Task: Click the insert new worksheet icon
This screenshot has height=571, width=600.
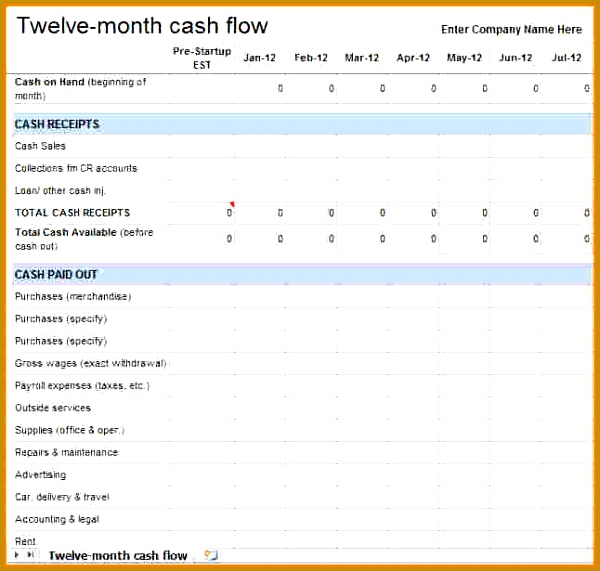Action: (211, 555)
